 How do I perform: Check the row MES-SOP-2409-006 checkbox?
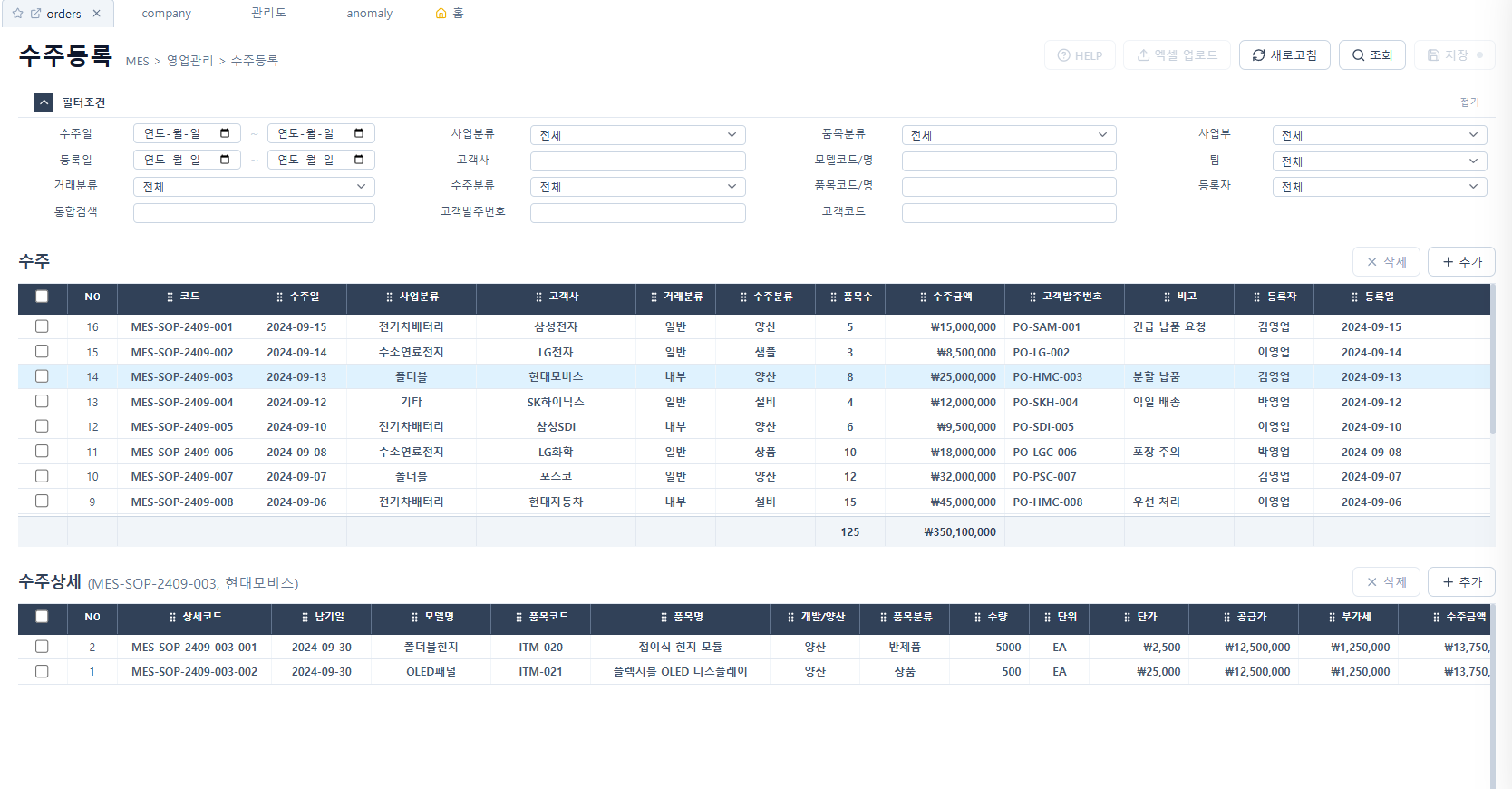pyautogui.click(x=42, y=451)
